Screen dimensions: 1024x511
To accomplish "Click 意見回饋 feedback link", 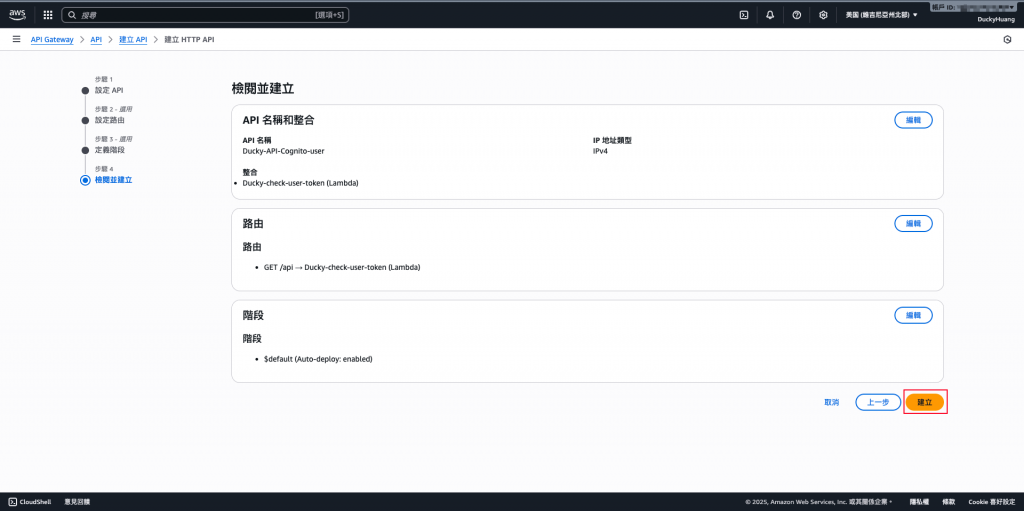I will point(77,502).
